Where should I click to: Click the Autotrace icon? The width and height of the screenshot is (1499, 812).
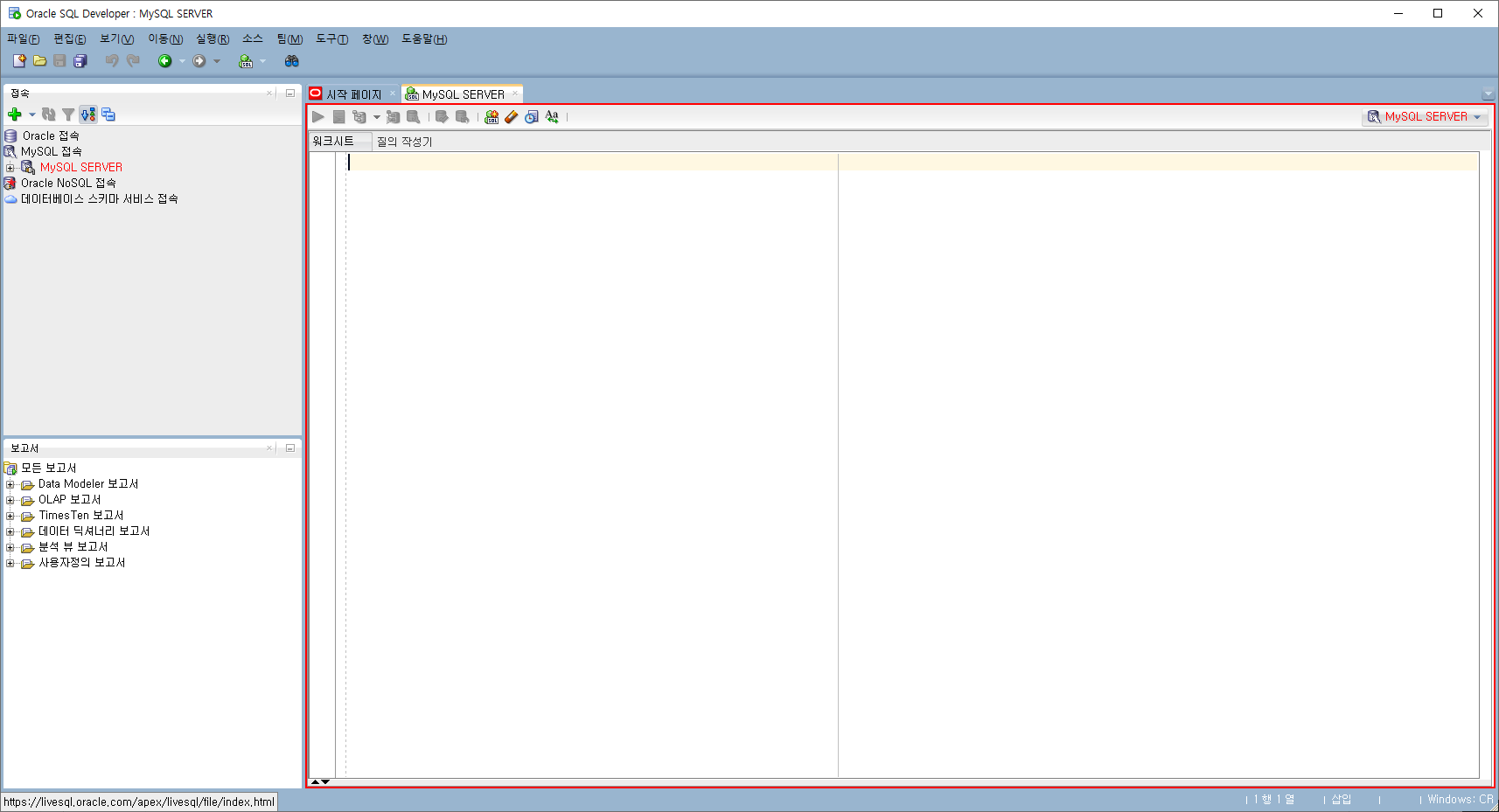click(x=393, y=116)
